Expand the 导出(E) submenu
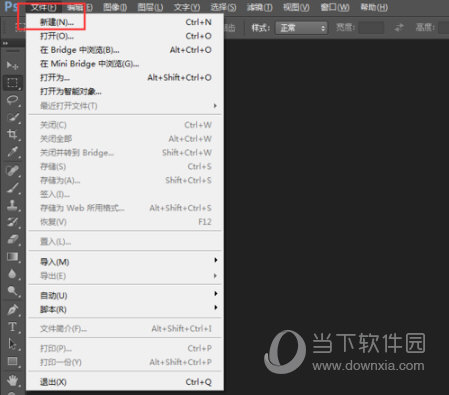449x395 pixels. (215, 276)
